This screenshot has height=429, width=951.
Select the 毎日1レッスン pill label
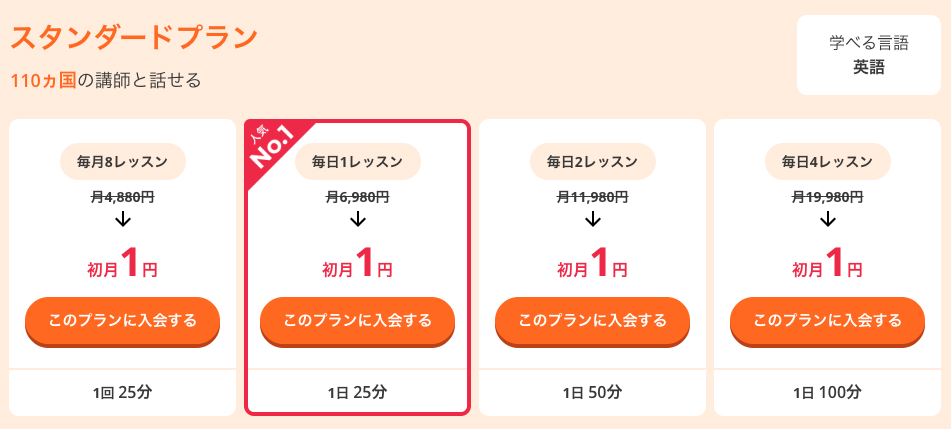pos(358,161)
